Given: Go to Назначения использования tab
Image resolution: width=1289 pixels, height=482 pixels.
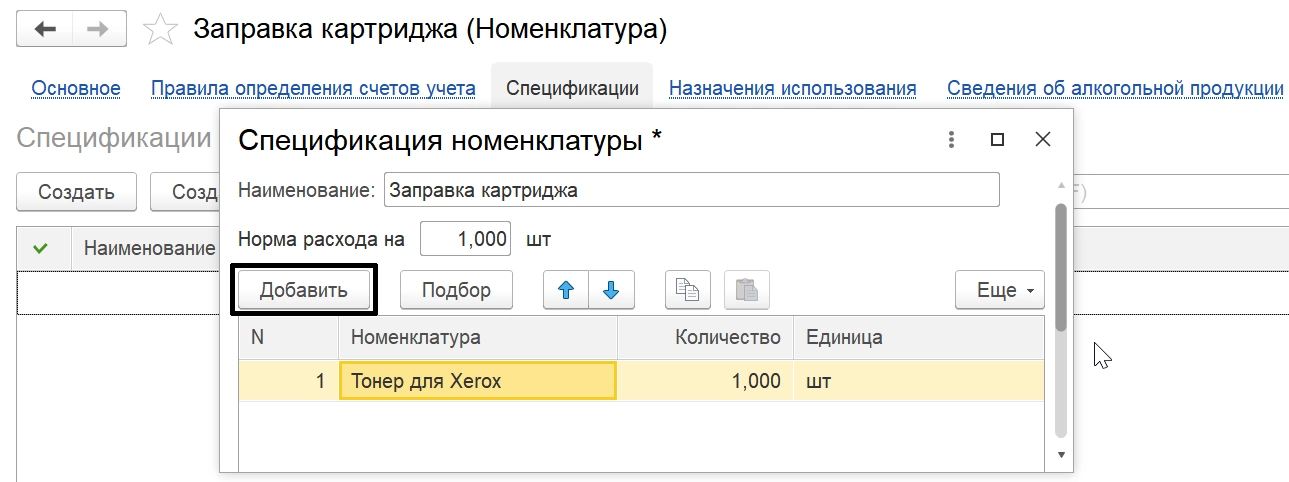Looking at the screenshot, I should click(792, 88).
